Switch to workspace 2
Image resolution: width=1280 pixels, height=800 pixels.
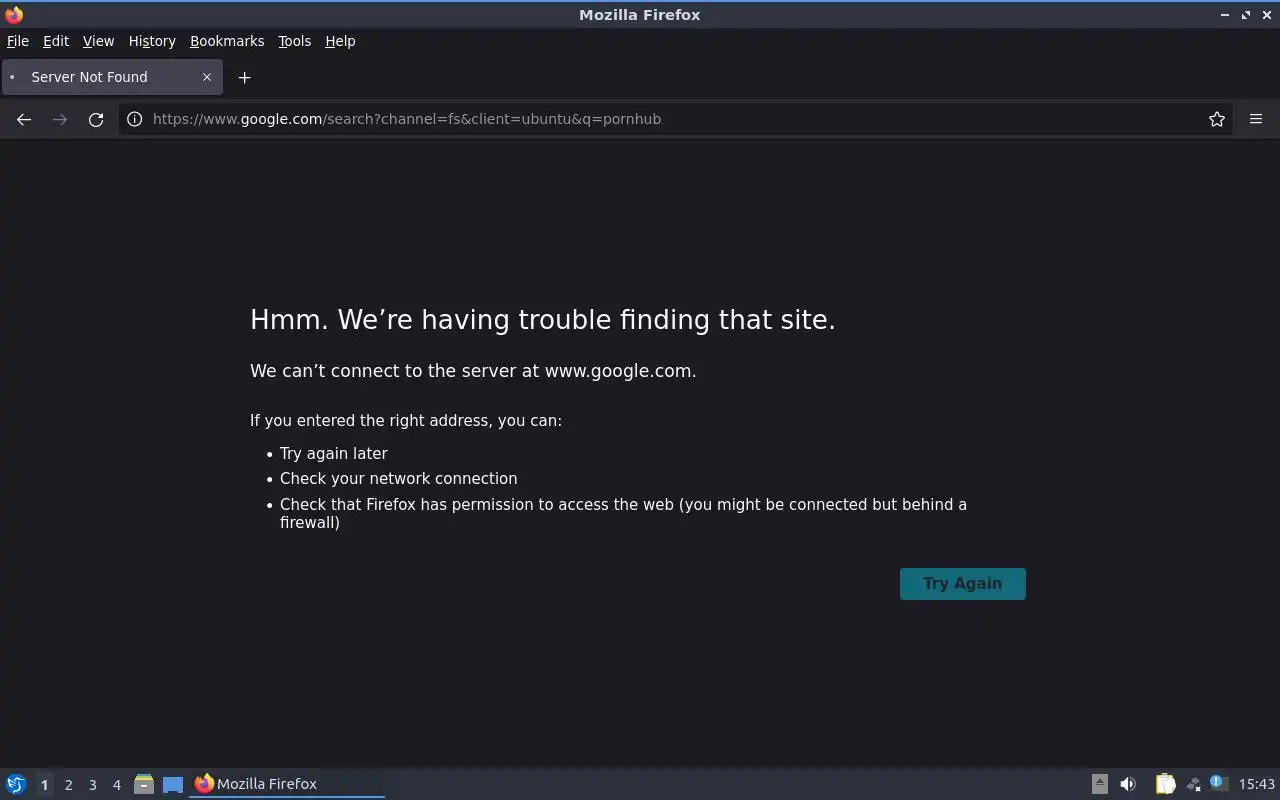[x=68, y=785]
